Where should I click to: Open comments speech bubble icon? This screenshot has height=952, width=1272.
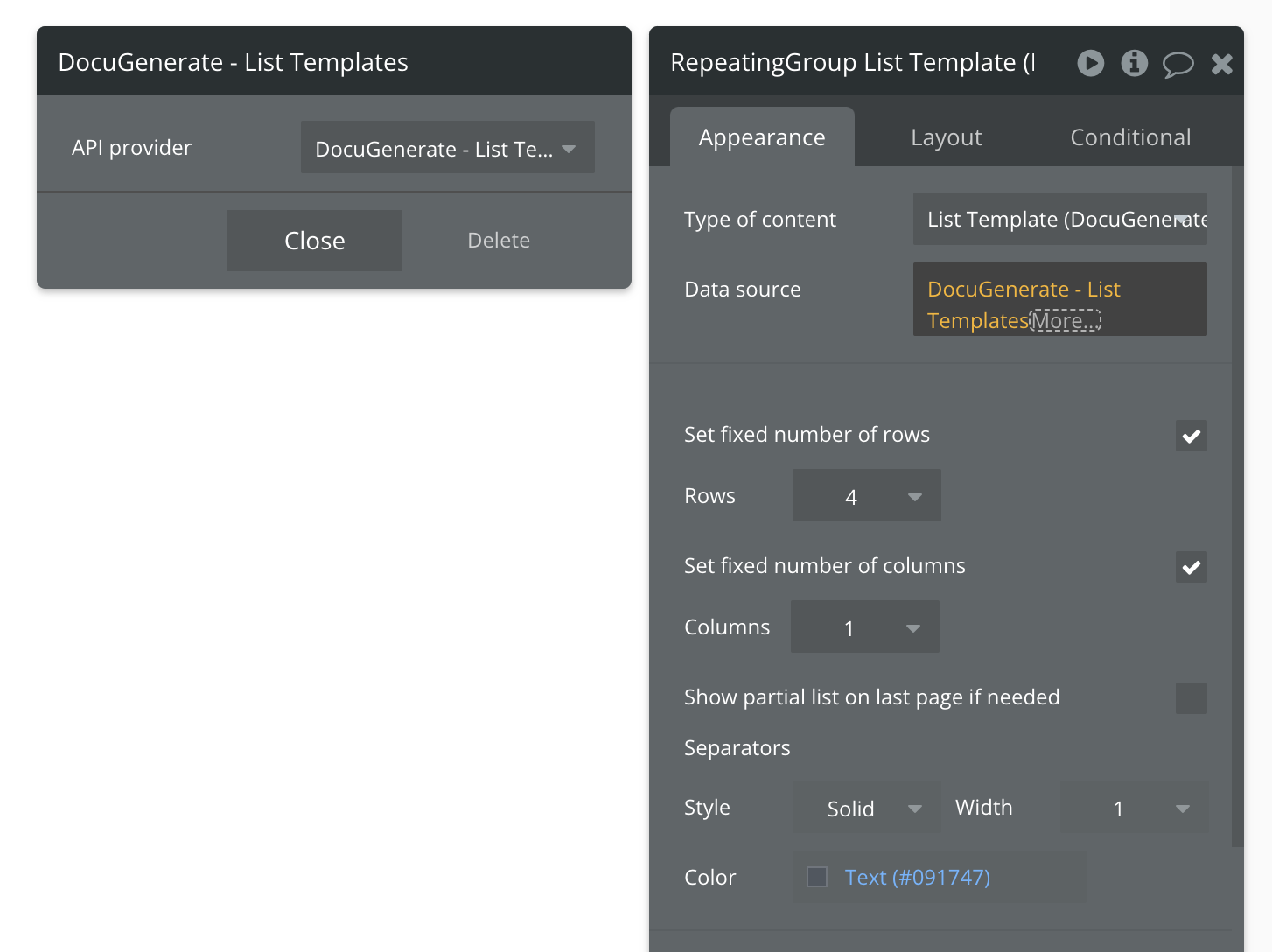click(1178, 64)
